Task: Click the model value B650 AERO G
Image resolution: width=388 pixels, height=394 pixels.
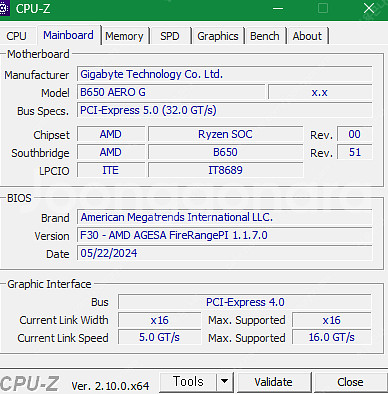Action: 171,92
